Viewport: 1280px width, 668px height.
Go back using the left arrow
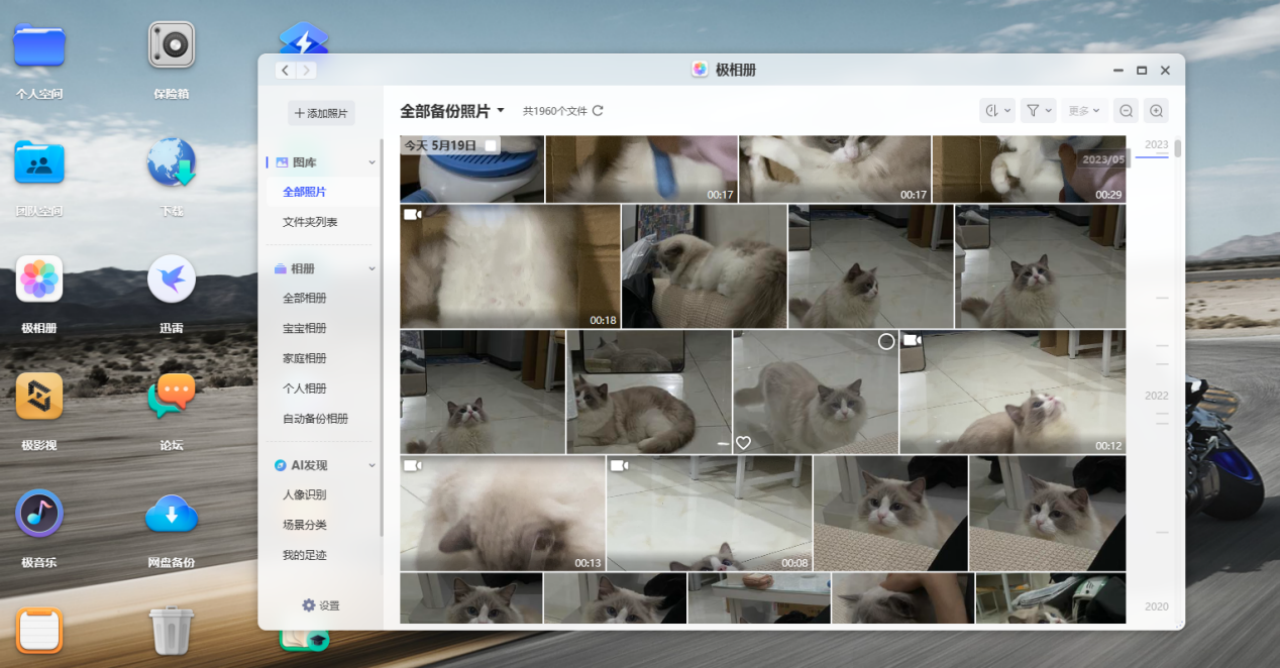pos(285,70)
